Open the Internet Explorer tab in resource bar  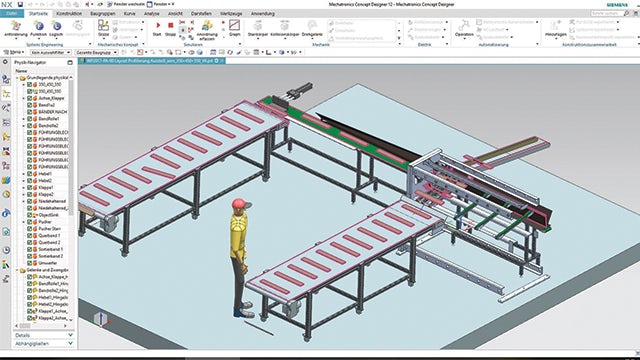click(6, 213)
